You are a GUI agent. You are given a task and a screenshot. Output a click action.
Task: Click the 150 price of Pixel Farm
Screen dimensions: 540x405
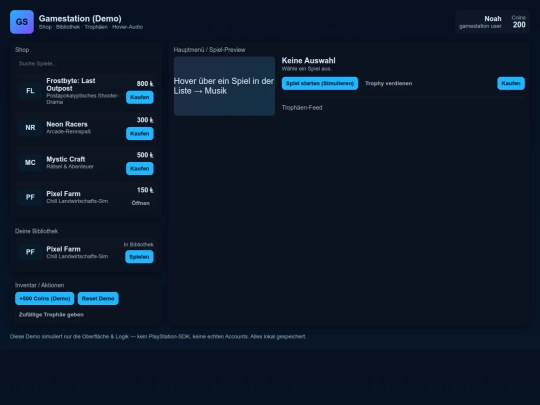point(145,190)
